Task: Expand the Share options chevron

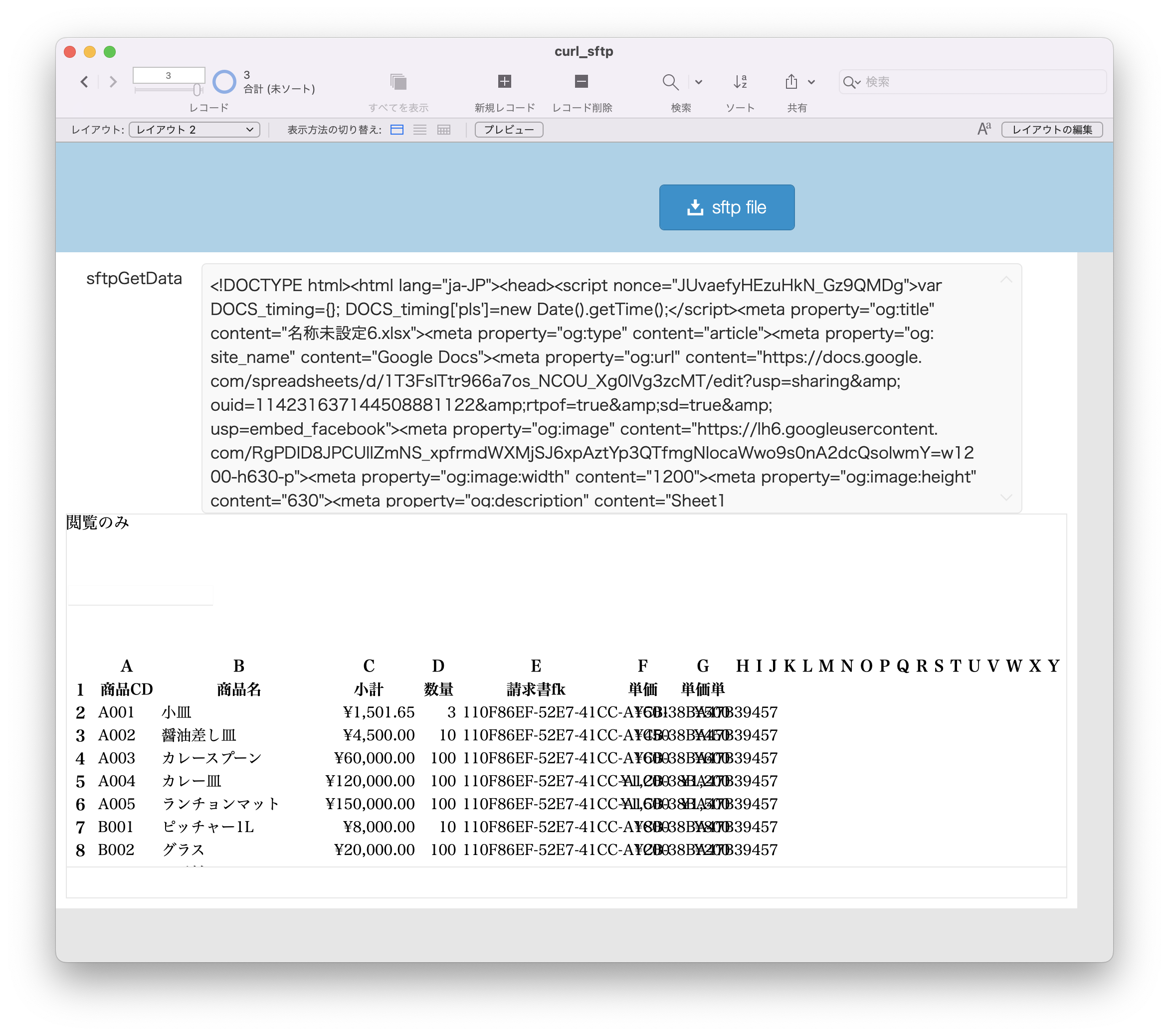Action: click(x=811, y=82)
